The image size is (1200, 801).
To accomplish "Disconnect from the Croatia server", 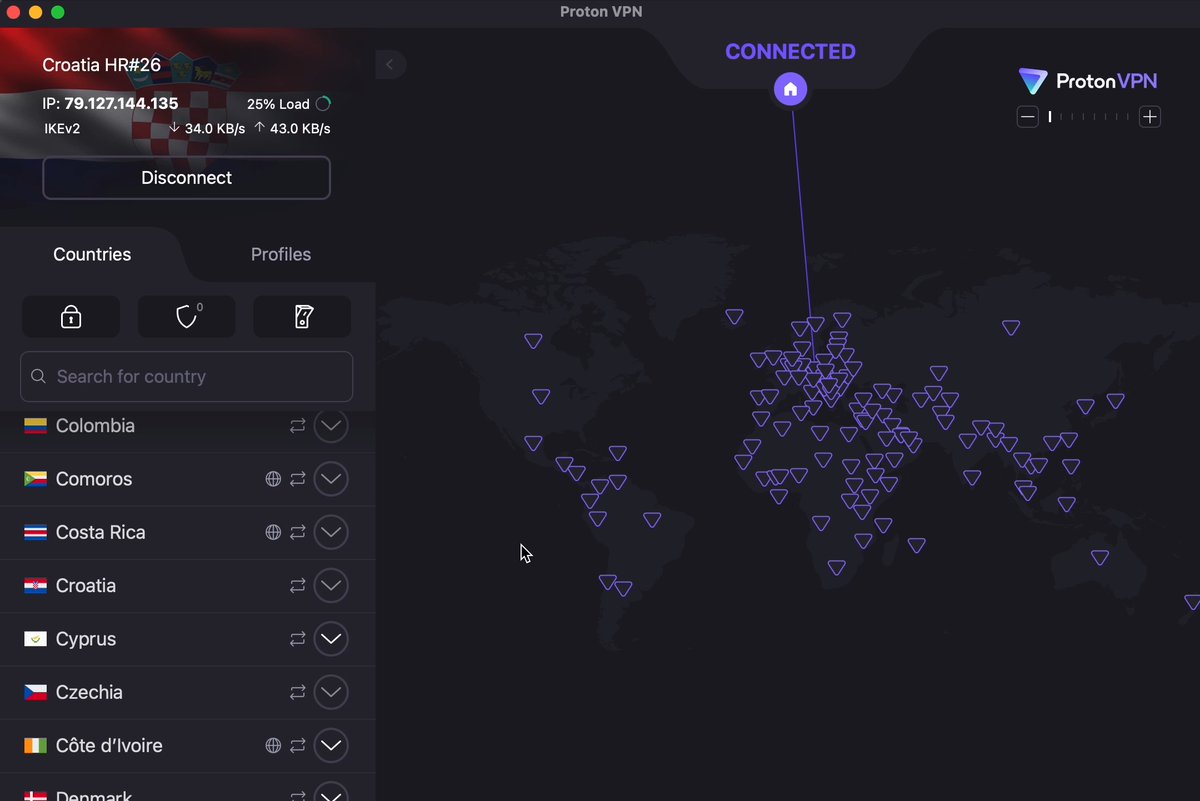I will point(186,178).
